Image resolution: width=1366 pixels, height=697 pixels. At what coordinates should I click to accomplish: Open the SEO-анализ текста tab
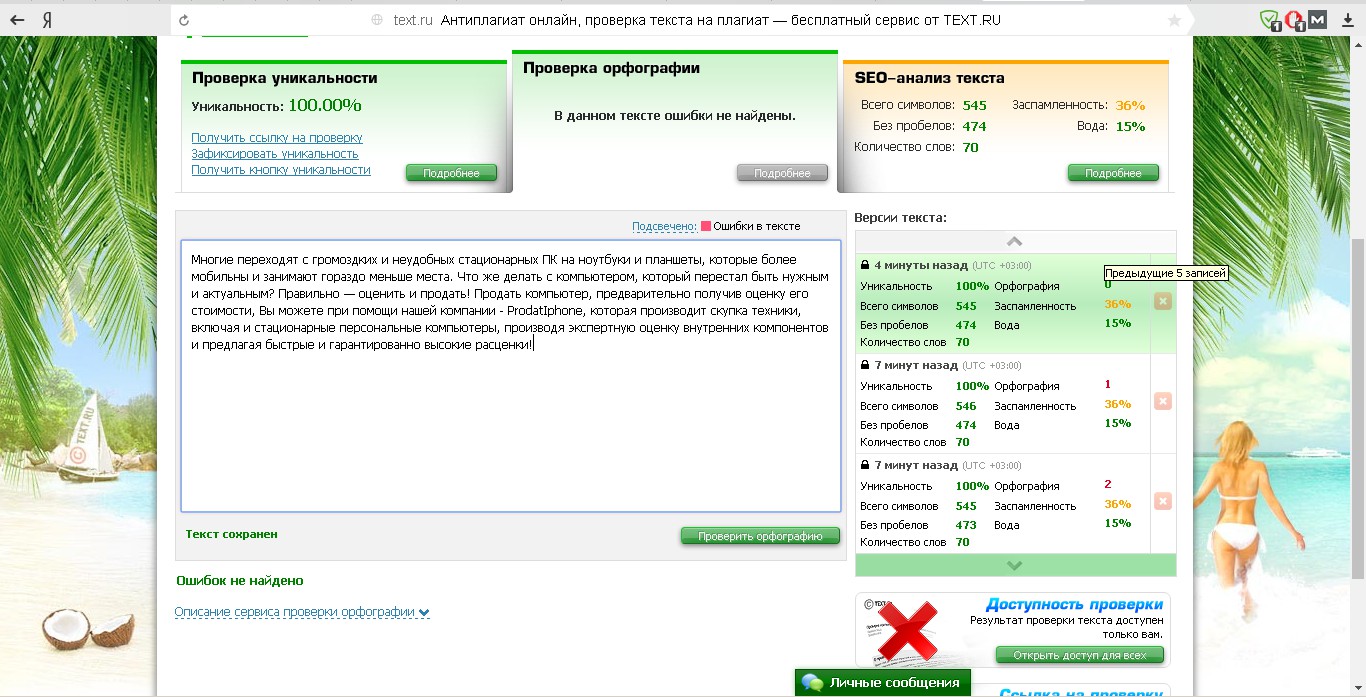pyautogui.click(x=930, y=77)
